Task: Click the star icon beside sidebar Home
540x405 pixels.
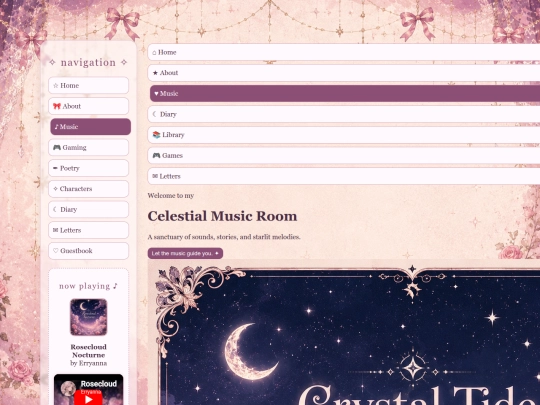Action: pyautogui.click(x=55, y=85)
